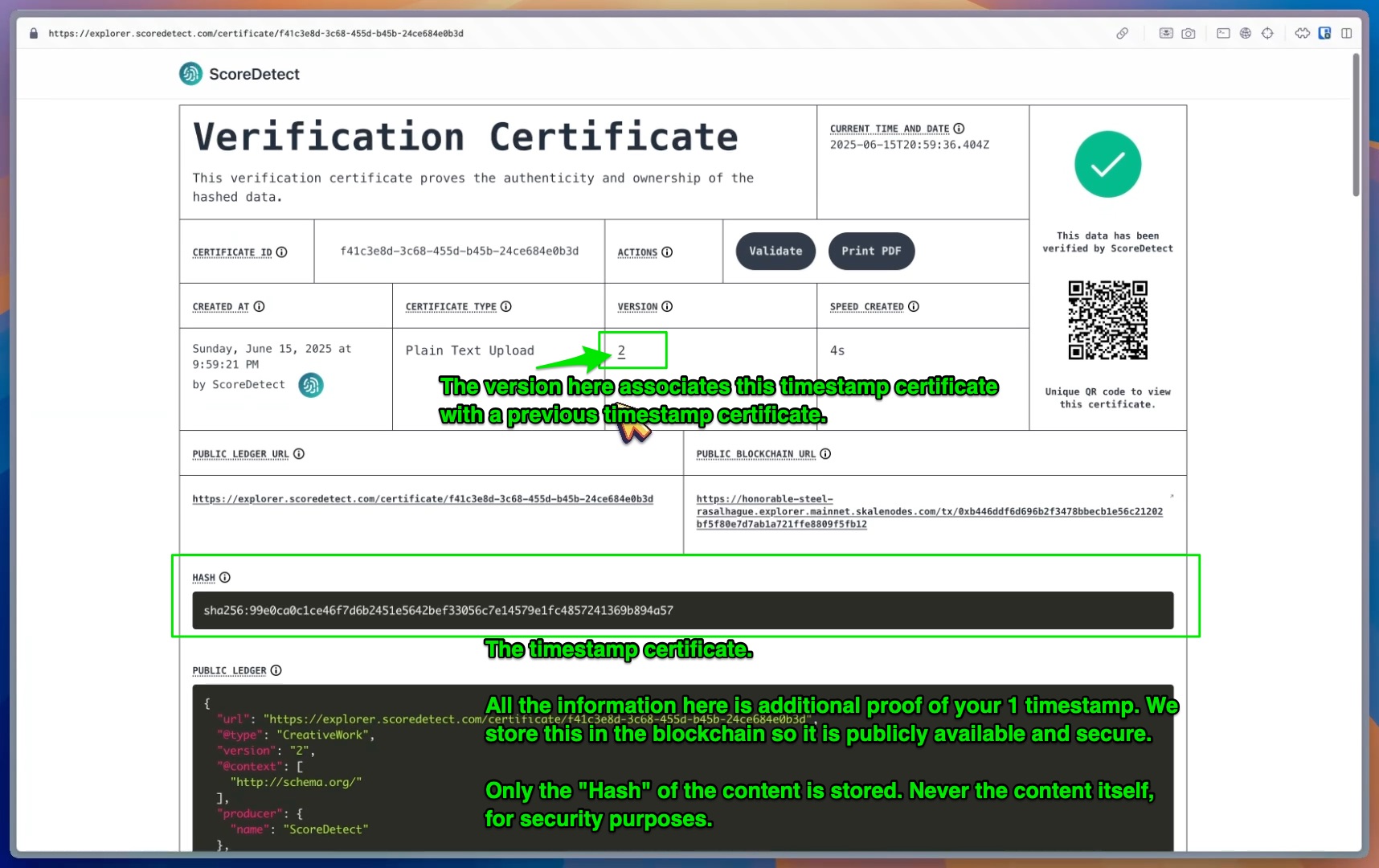Click the browser address bar URL
Image resolution: width=1379 pixels, height=868 pixels.
pos(256,34)
